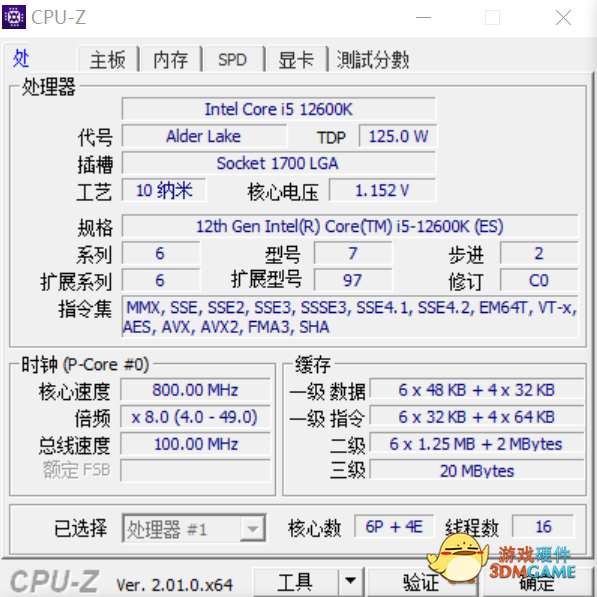Viewport: 597px width, 597px height.
Task: Click the empty 额定 FSB field
Action: click(x=195, y=471)
